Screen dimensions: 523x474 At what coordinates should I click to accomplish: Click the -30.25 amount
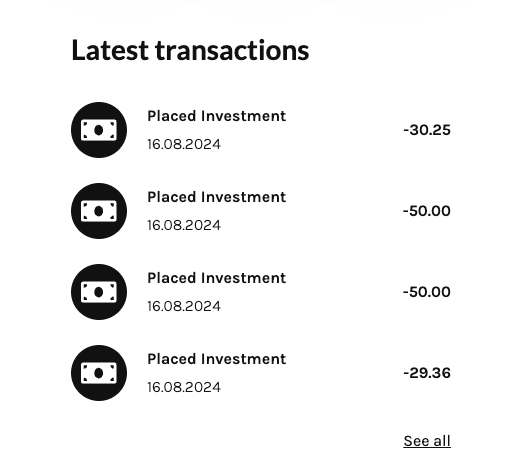427,130
